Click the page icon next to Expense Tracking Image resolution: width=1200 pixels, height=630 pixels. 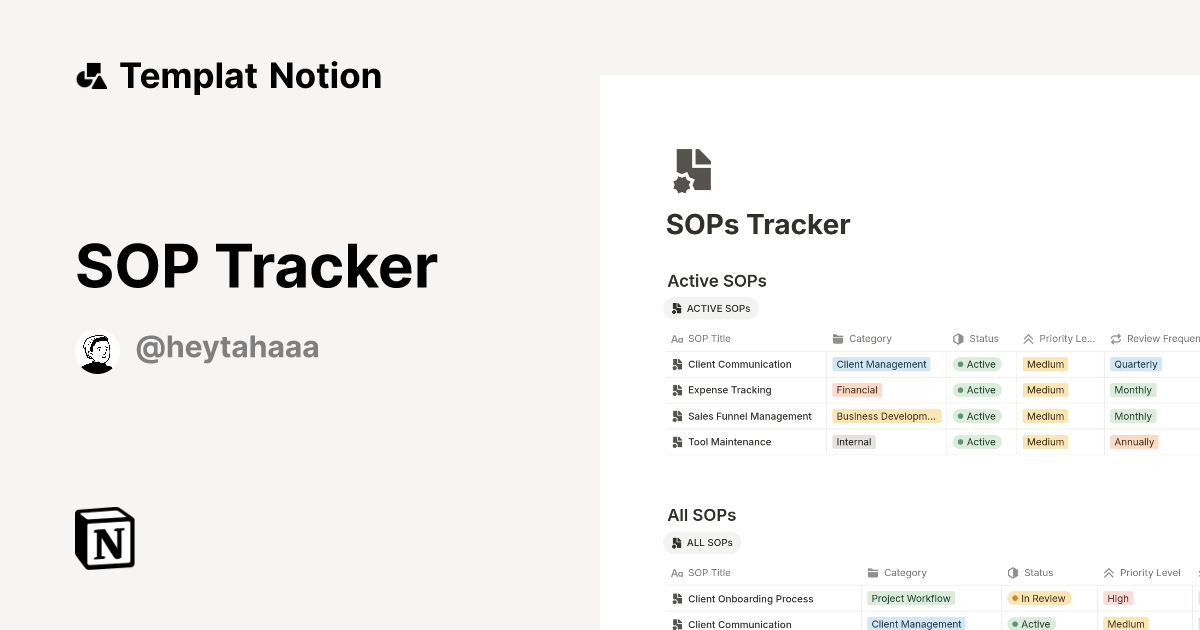[677, 390]
